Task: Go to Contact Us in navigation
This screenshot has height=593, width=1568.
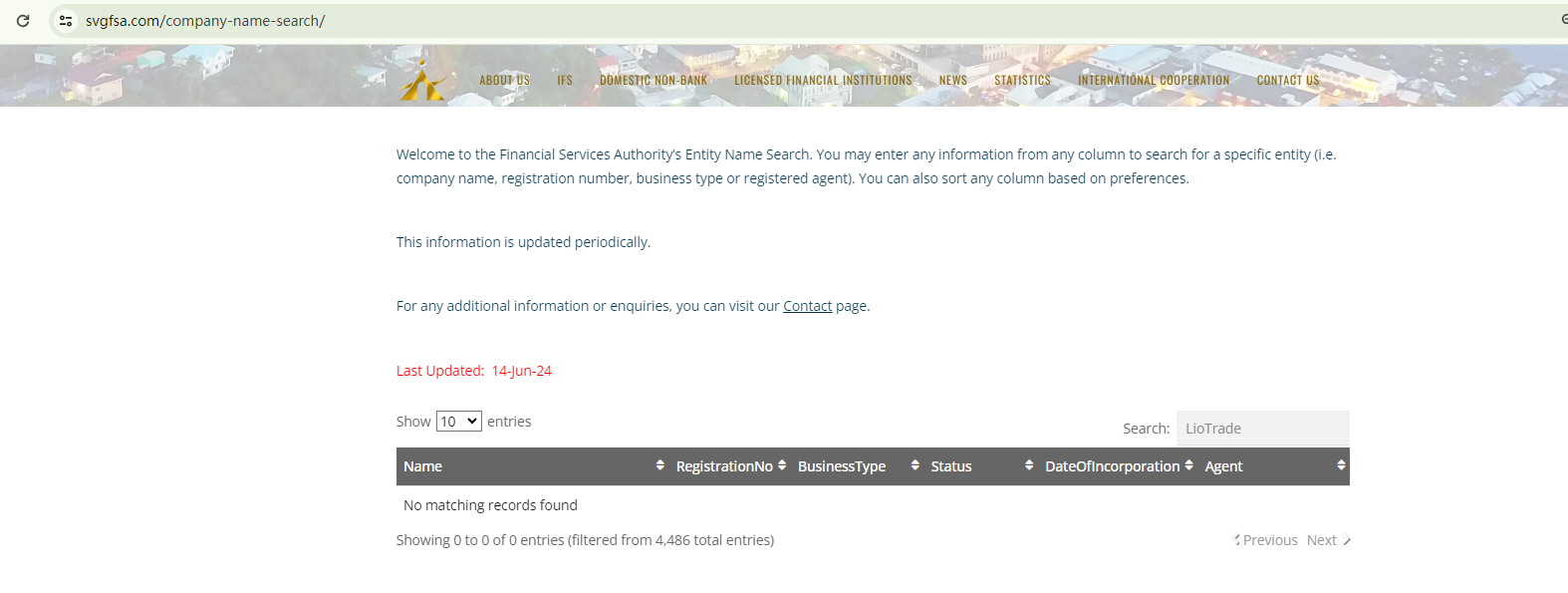Action: tap(1287, 81)
